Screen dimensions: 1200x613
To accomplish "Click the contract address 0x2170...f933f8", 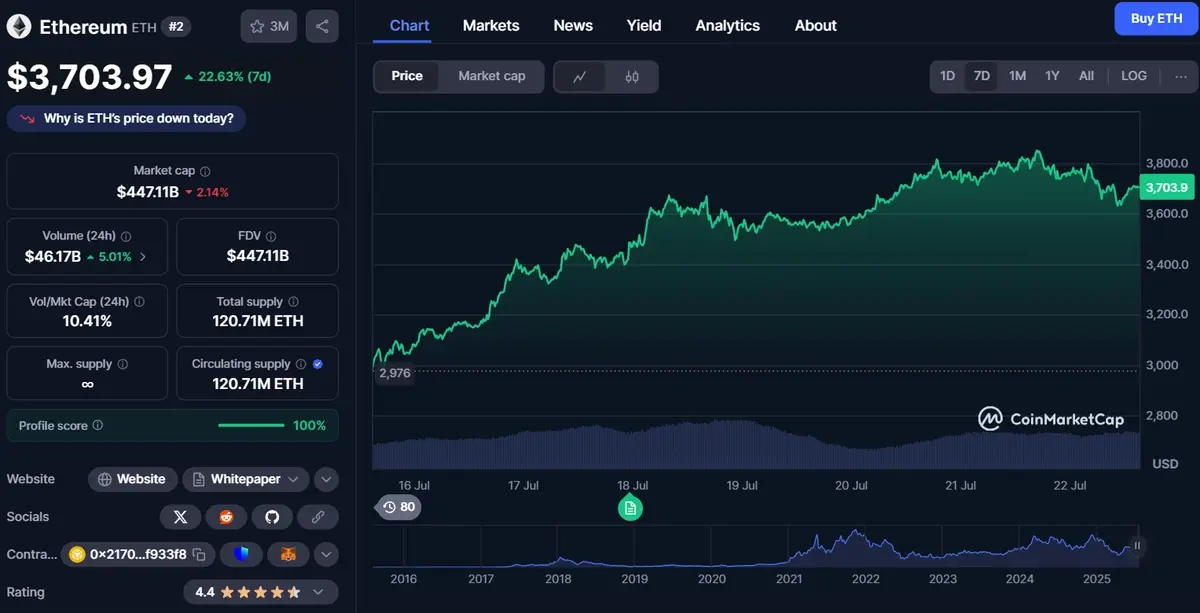I will coord(138,554).
